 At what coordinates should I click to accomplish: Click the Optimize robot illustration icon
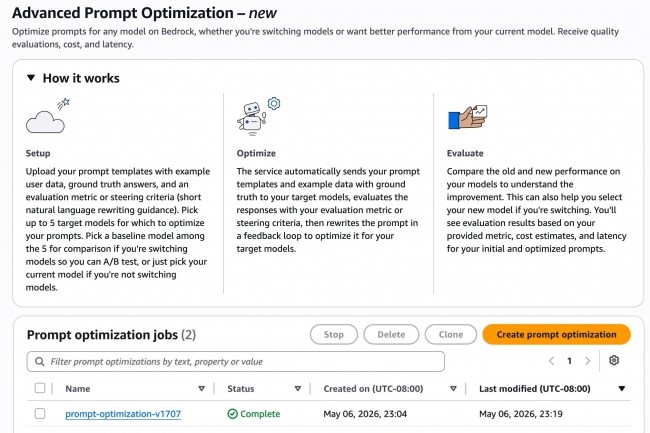pos(259,116)
